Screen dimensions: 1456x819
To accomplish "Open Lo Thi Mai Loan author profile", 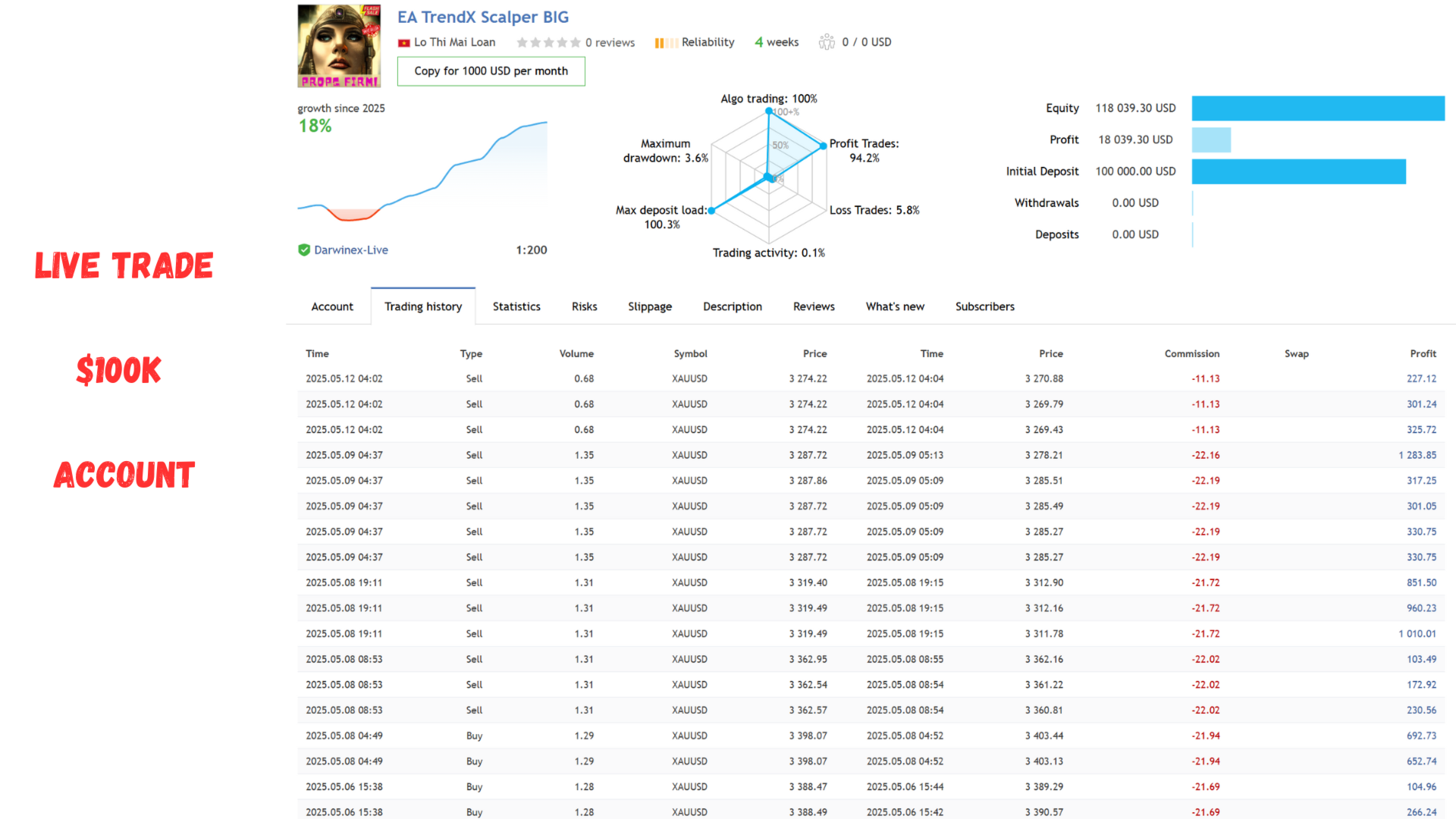I will 455,42.
